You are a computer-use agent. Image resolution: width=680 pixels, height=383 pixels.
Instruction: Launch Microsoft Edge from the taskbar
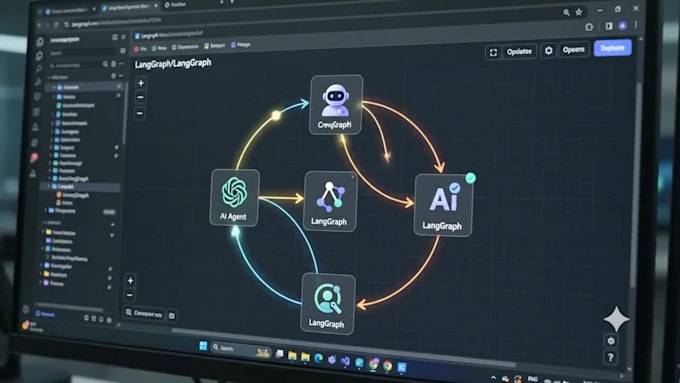(319, 358)
